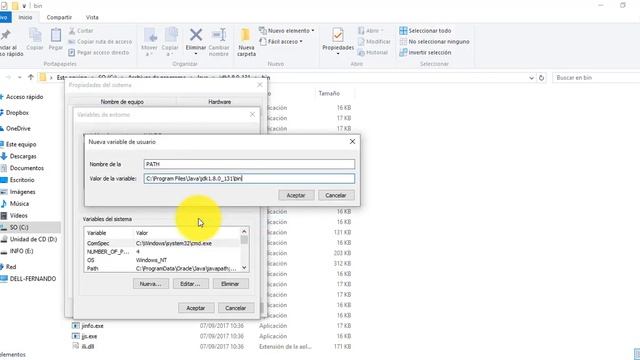Image resolution: width=640 pixels, height=360 pixels.
Task: Expand the address bar history dropdown
Action: click(x=531, y=78)
